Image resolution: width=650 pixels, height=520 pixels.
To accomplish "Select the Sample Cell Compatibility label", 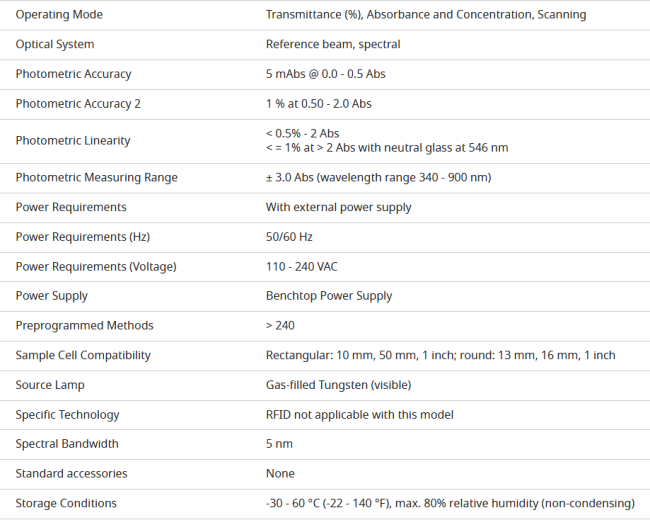I will 83,355.
